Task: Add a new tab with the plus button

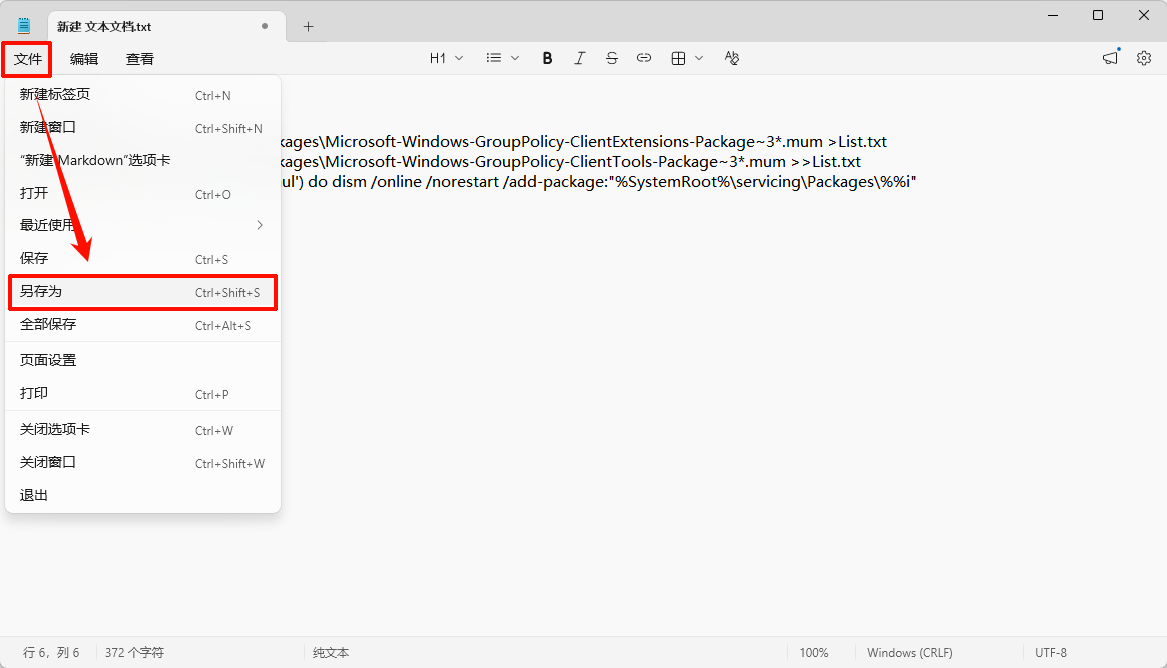Action: click(x=308, y=27)
